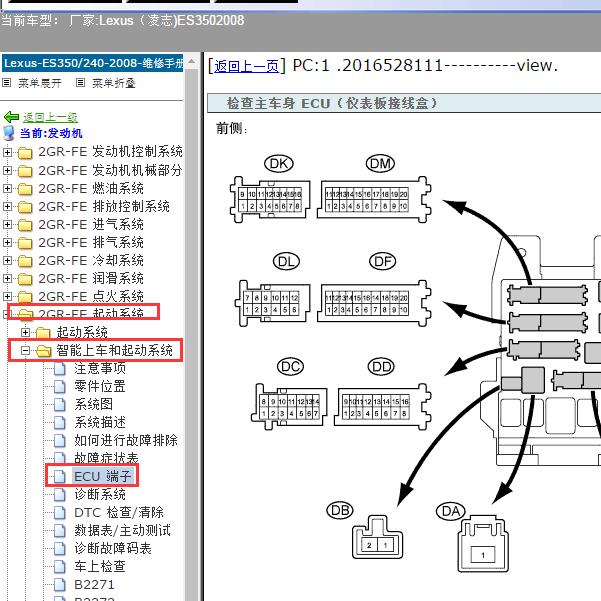Open the B2271 trouble code page

click(x=94, y=585)
